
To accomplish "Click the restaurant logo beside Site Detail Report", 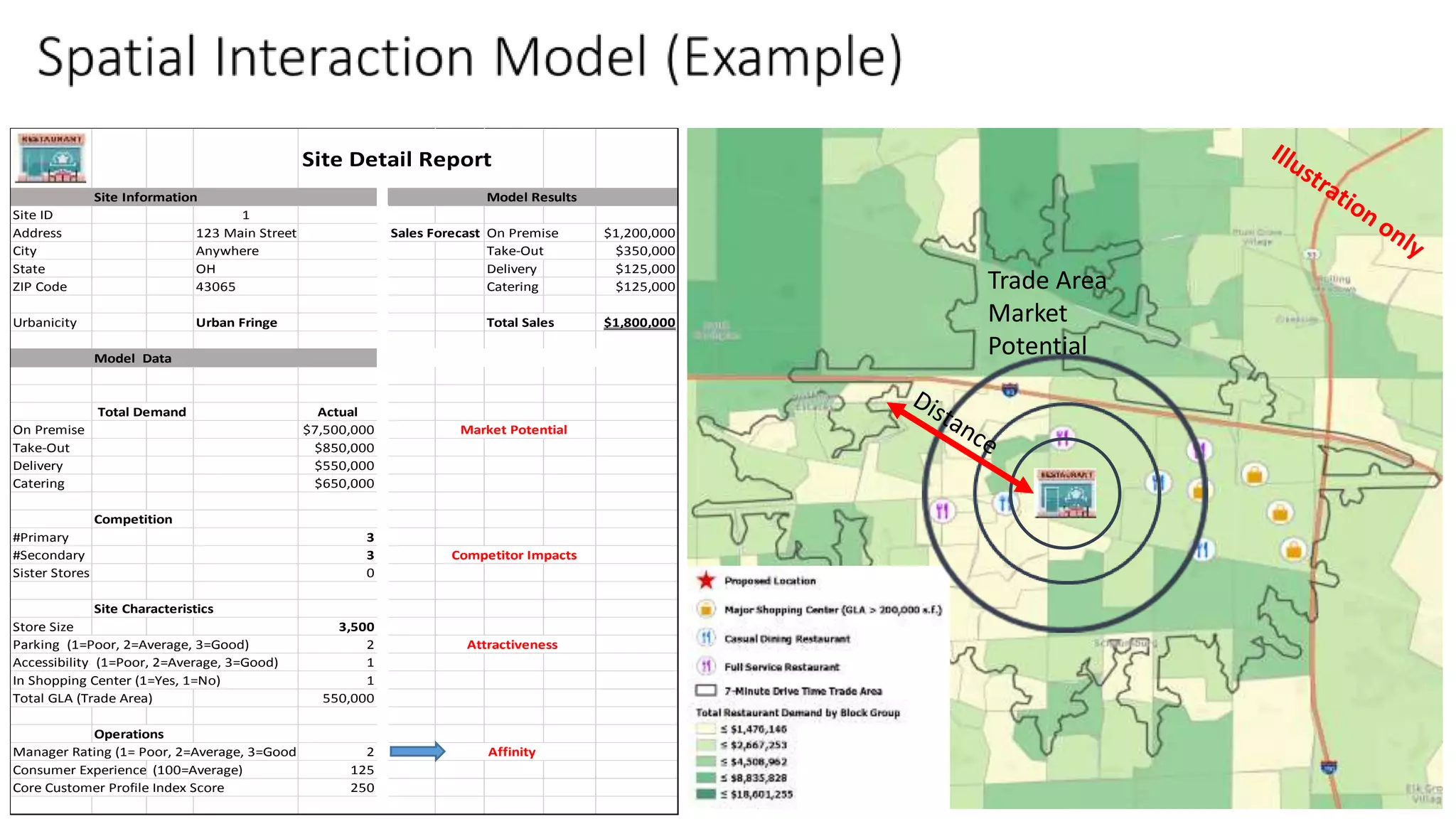I will pos(52,158).
